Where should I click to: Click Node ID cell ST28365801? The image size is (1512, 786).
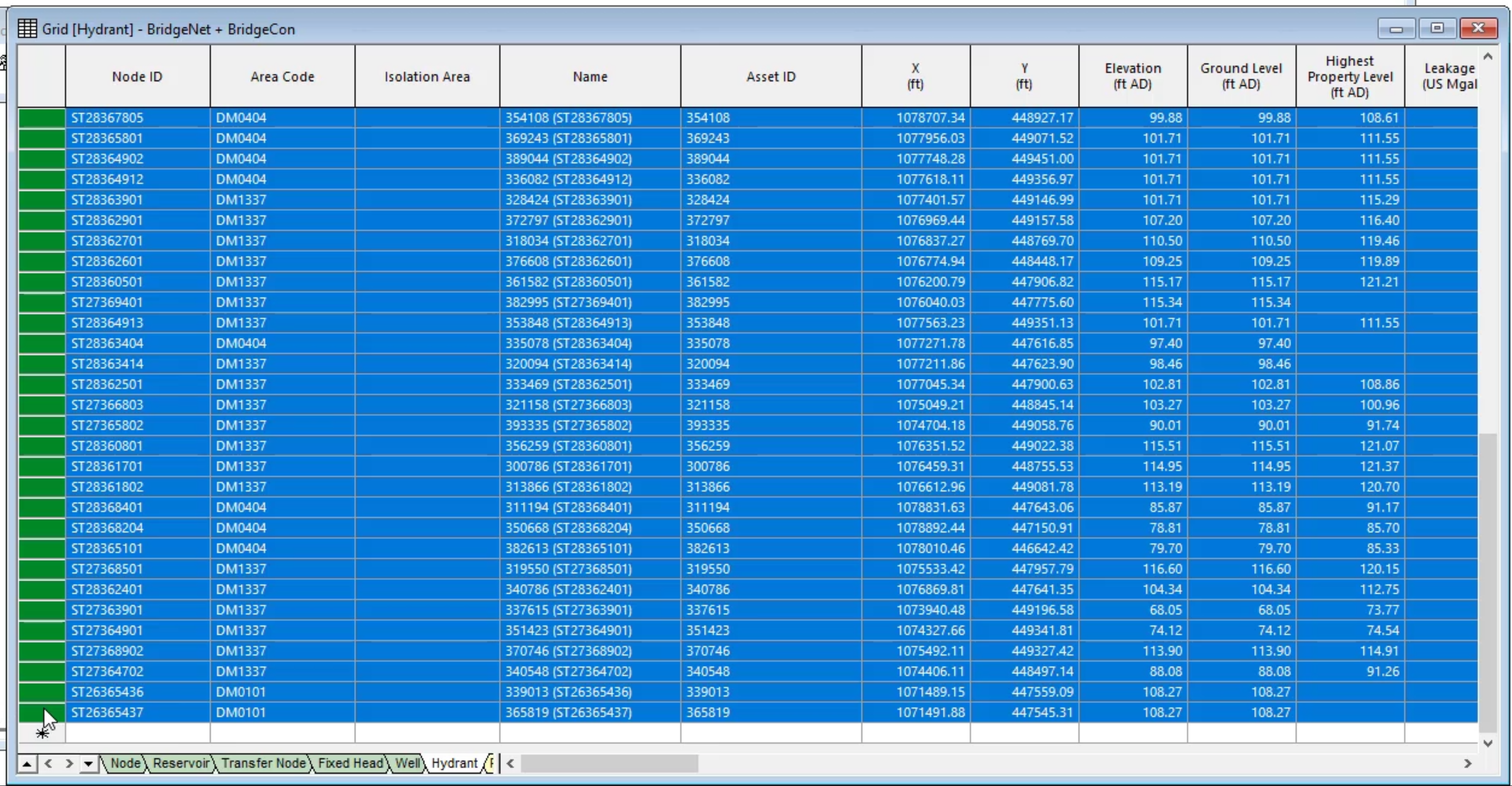tap(138, 138)
